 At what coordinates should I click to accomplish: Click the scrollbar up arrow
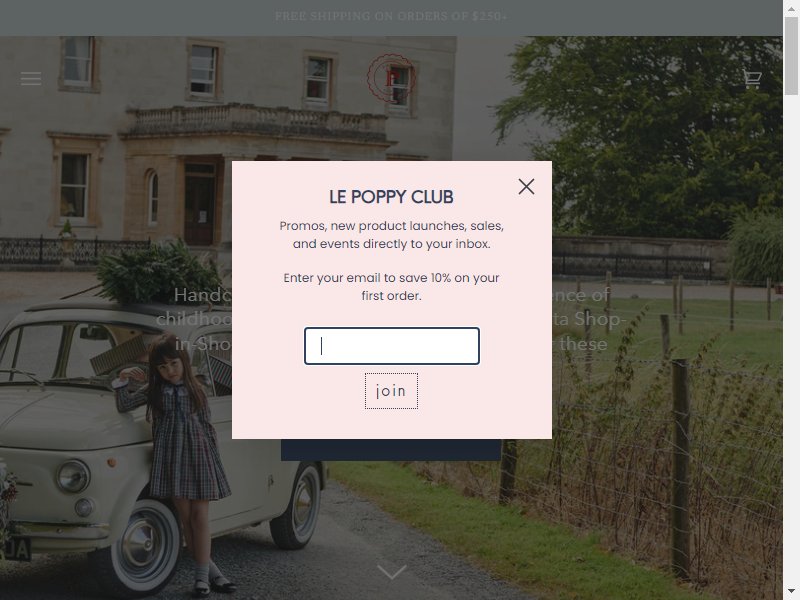791,8
